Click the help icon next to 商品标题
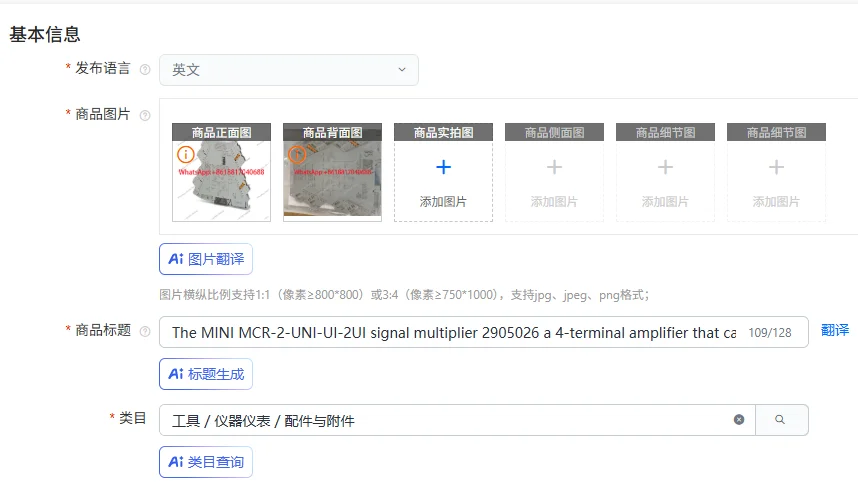 pyautogui.click(x=145, y=331)
